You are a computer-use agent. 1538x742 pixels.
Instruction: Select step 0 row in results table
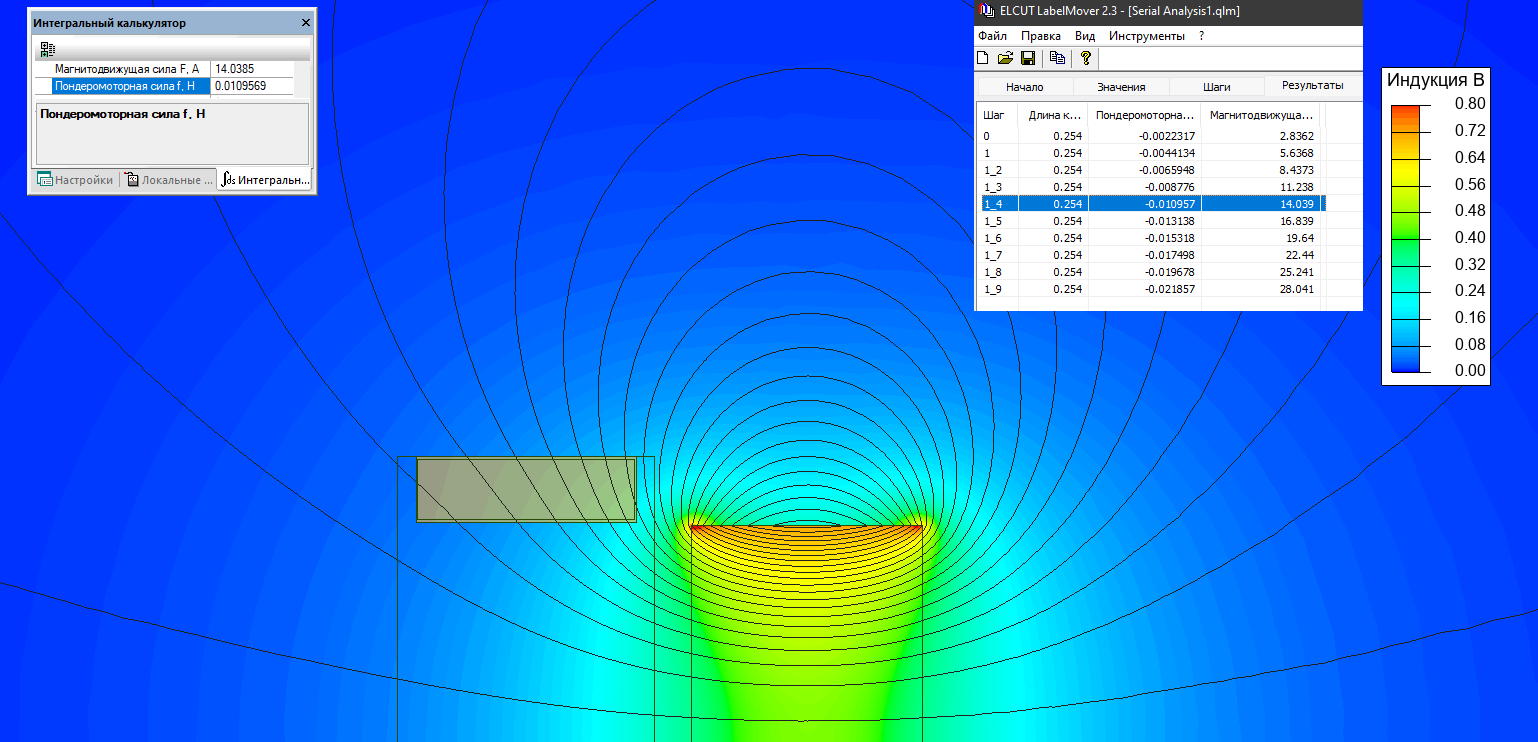click(1150, 136)
